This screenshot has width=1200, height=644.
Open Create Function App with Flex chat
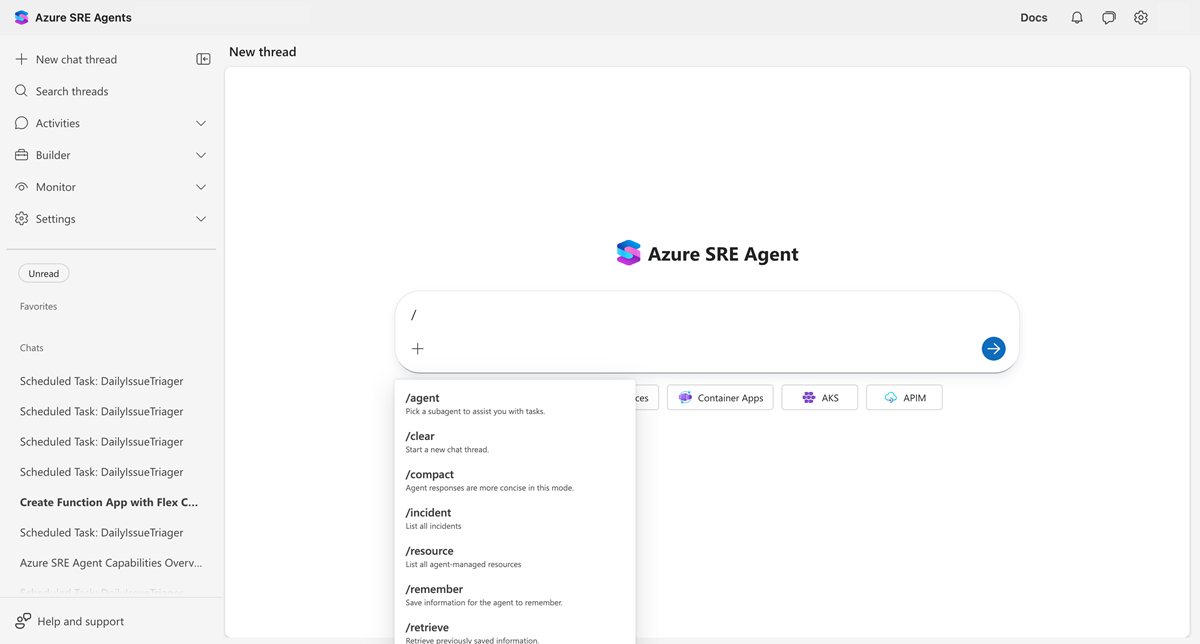(109, 502)
